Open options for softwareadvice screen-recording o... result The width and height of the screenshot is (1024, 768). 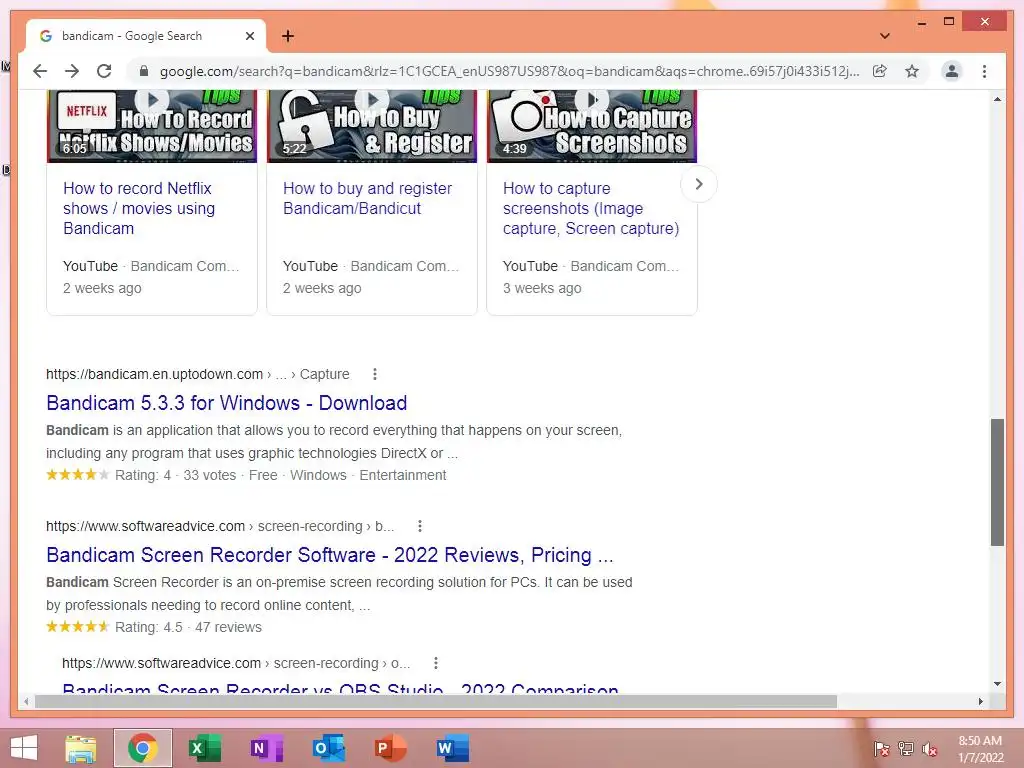[x=436, y=663]
